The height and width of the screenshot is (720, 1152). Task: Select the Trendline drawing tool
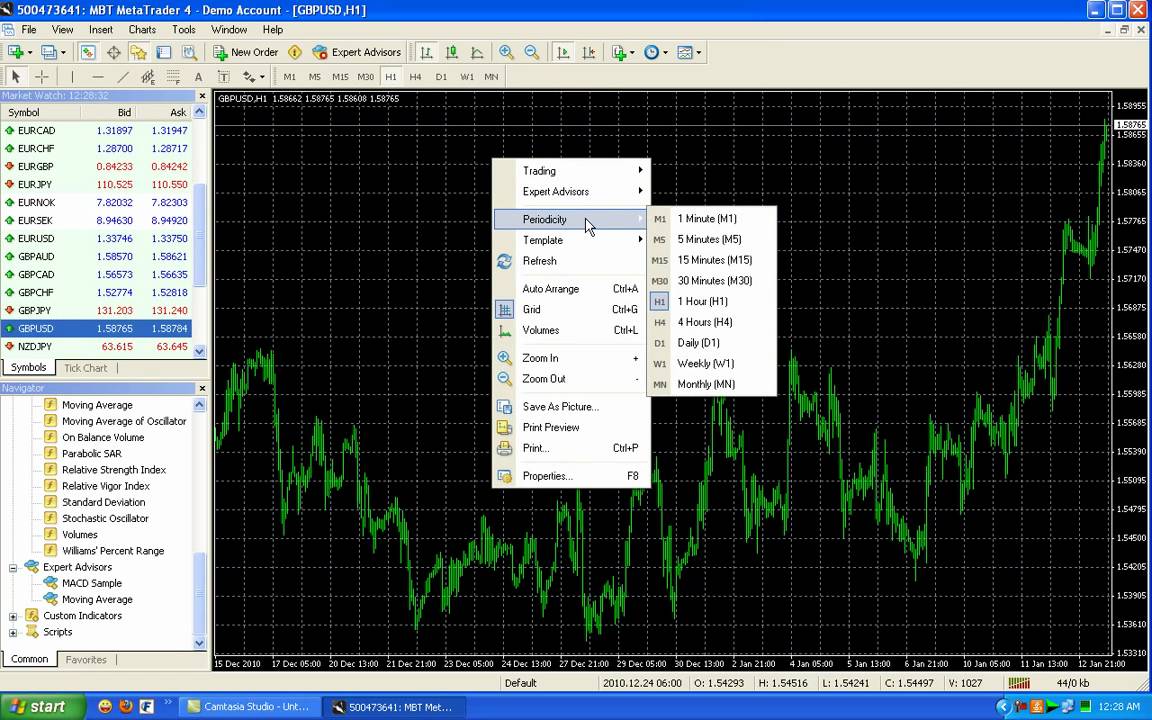[x=123, y=76]
